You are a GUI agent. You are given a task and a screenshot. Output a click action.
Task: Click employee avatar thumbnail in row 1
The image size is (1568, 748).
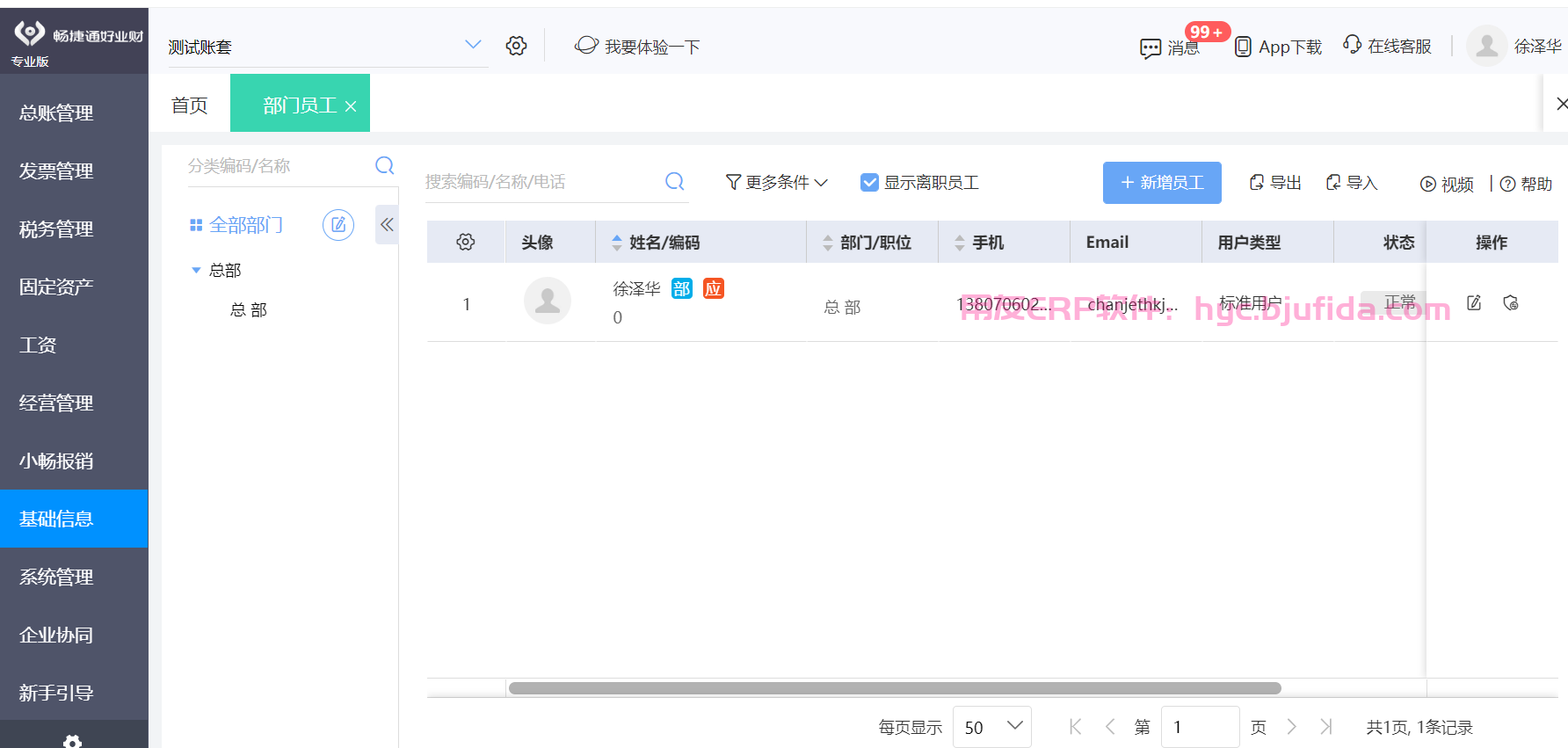click(x=548, y=301)
